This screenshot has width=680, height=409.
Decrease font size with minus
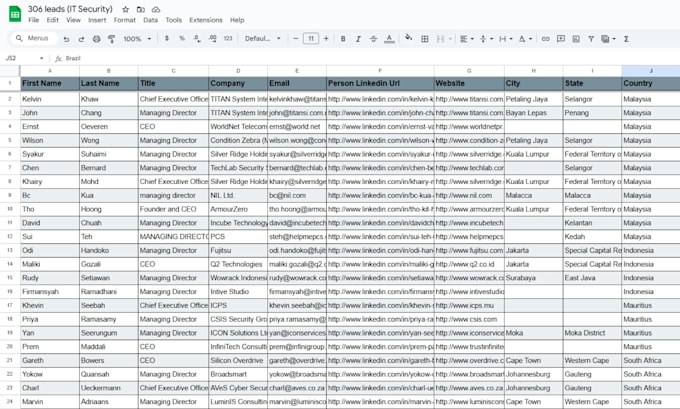click(295, 39)
